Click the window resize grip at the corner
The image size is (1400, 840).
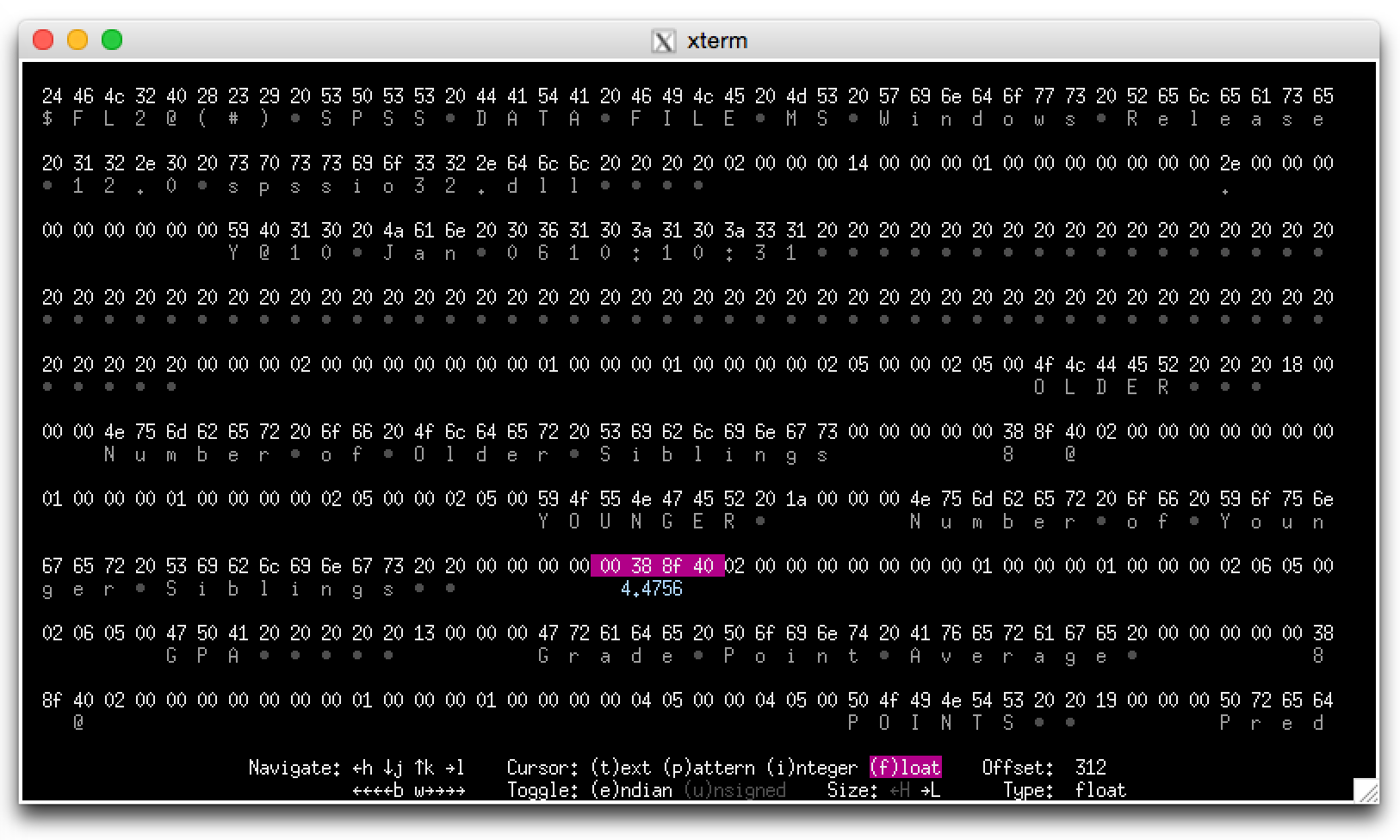(1366, 790)
